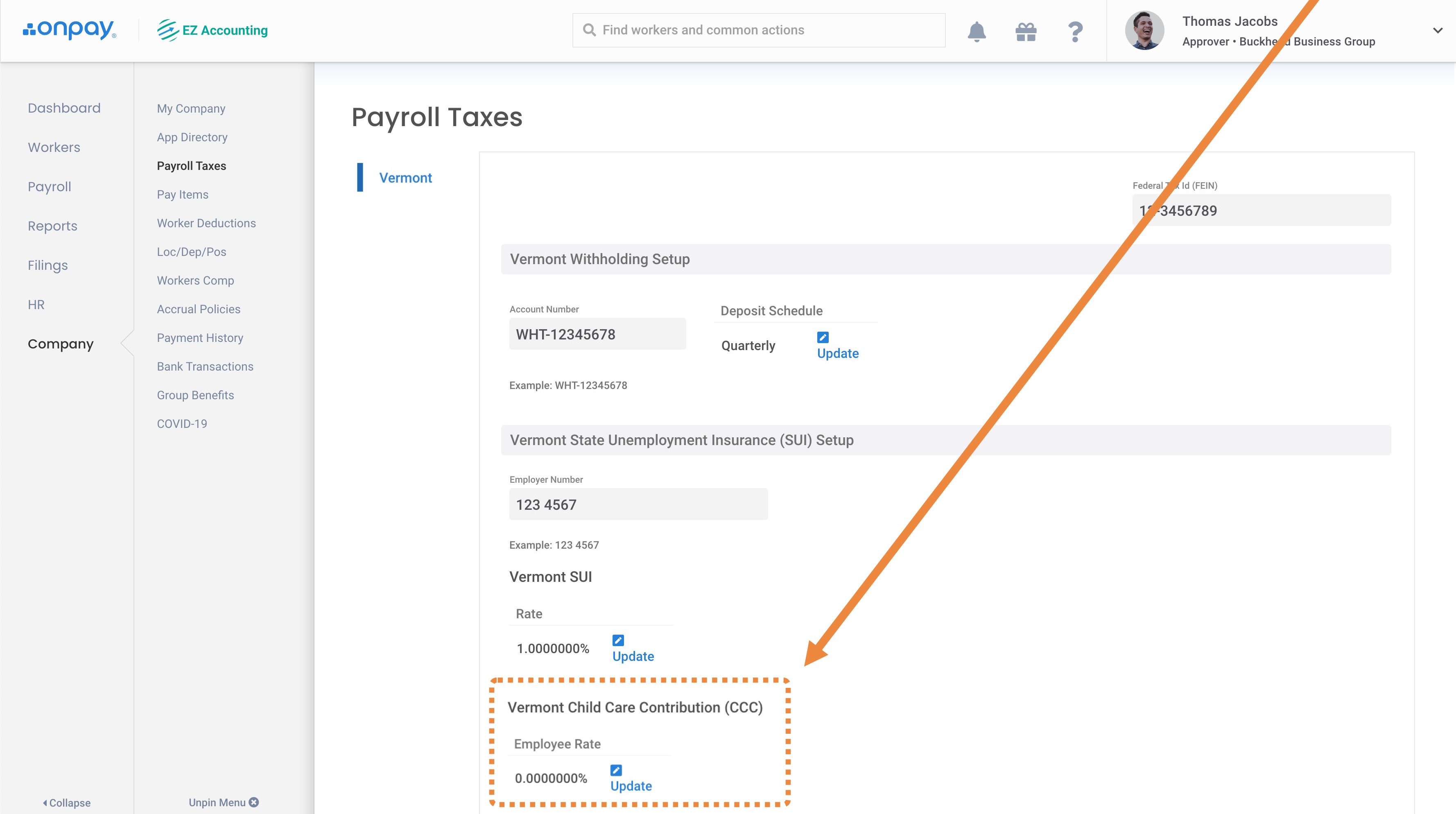Open Worker Deductions in Company submenu
Screen dimensions: 1456x814
coord(206,223)
